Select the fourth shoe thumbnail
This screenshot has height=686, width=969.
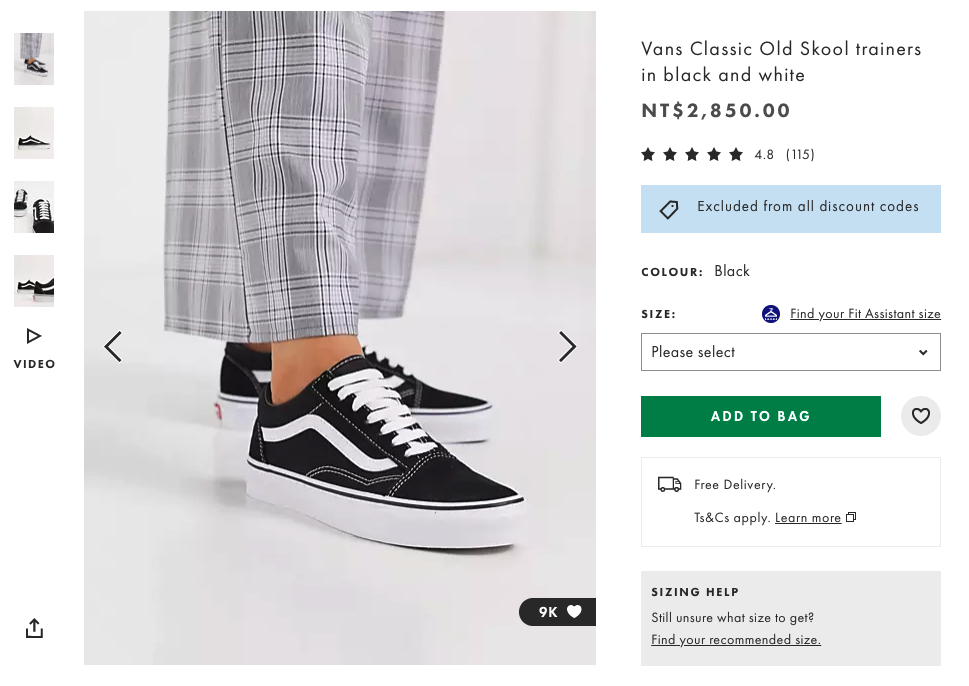point(34,281)
